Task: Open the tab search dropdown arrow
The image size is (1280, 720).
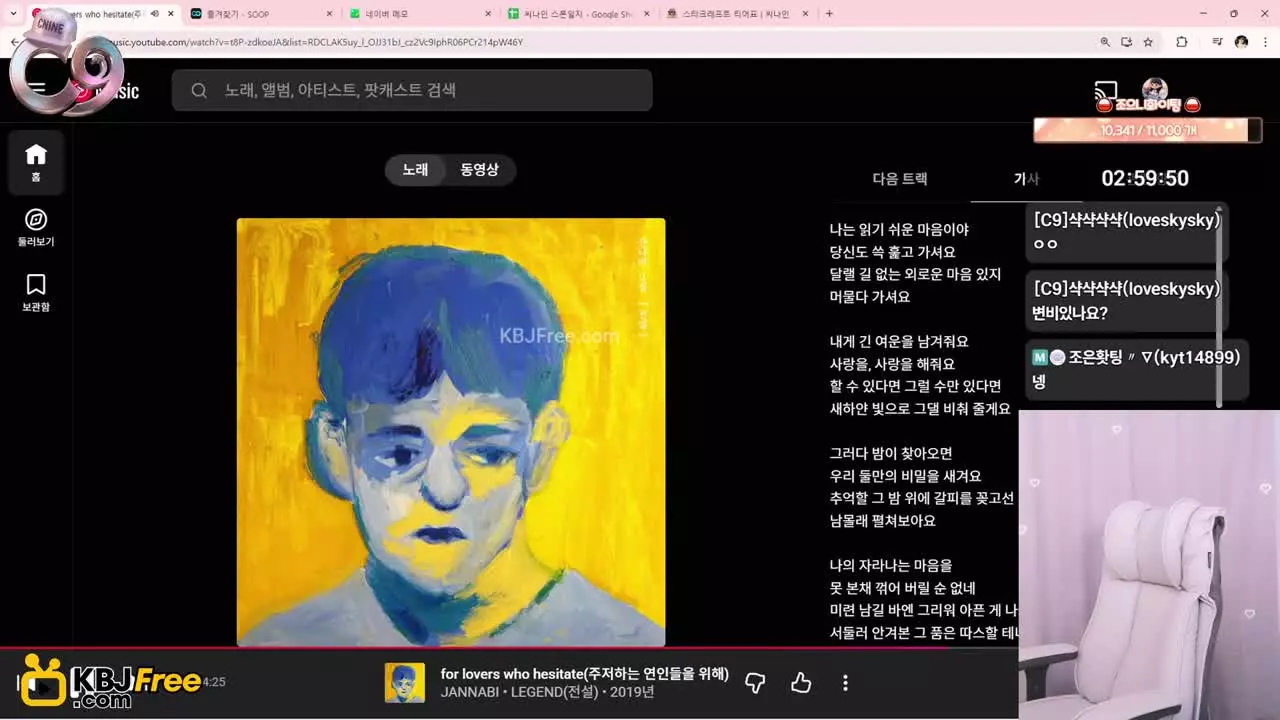Action: 13,14
